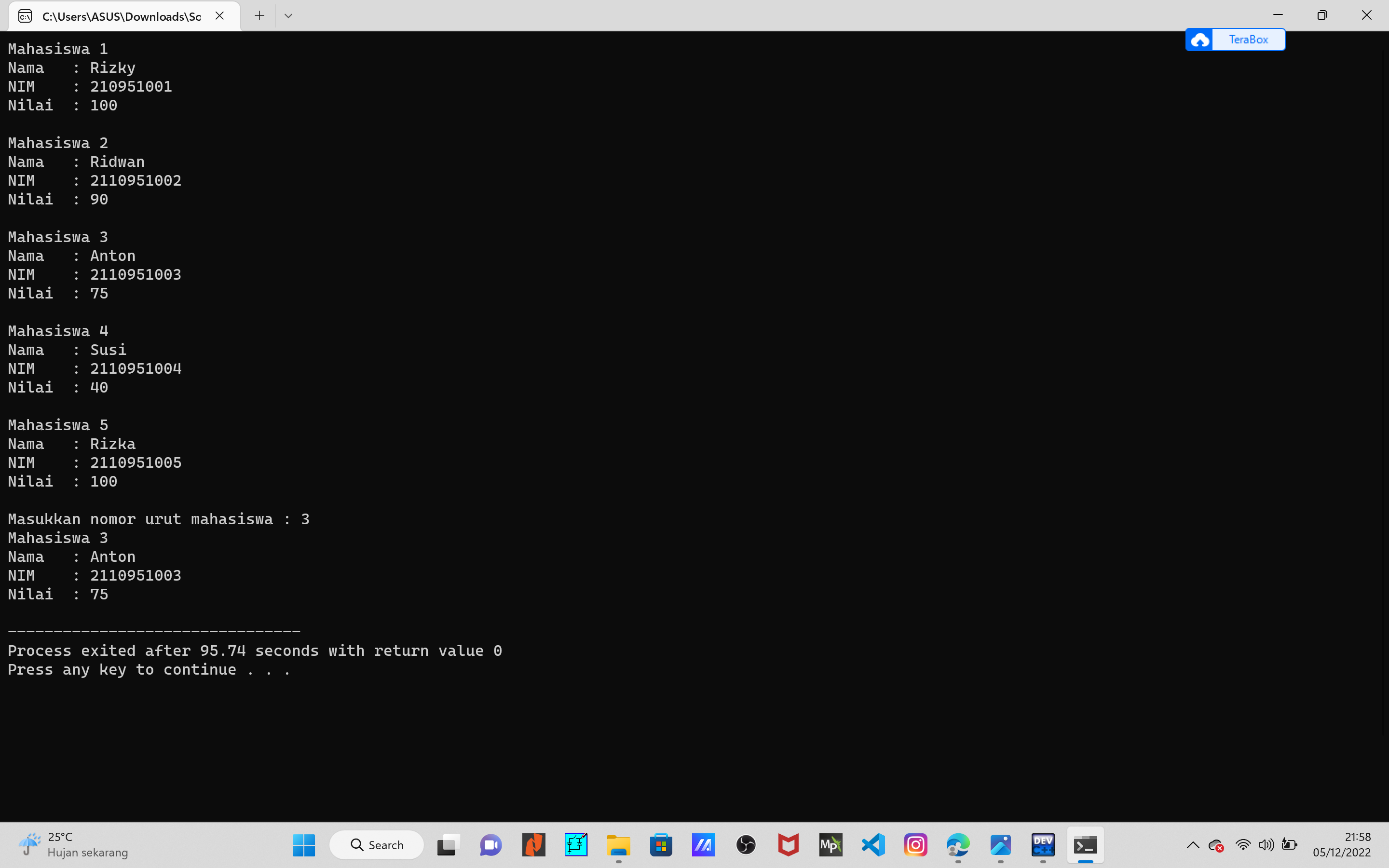Launch Visual Studio Code from the taskbar
The width and height of the screenshot is (1389, 868).
pyautogui.click(x=872, y=844)
